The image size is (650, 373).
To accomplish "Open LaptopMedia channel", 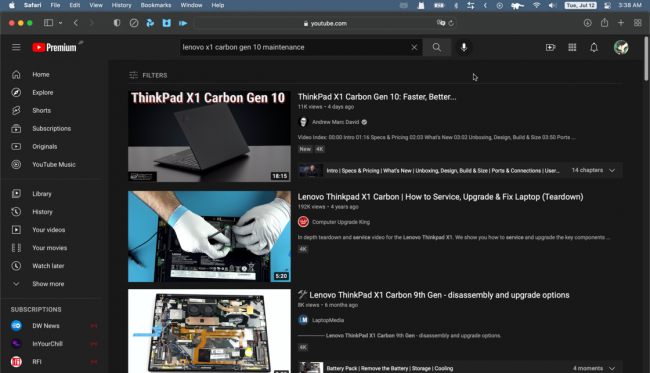I will (327, 320).
